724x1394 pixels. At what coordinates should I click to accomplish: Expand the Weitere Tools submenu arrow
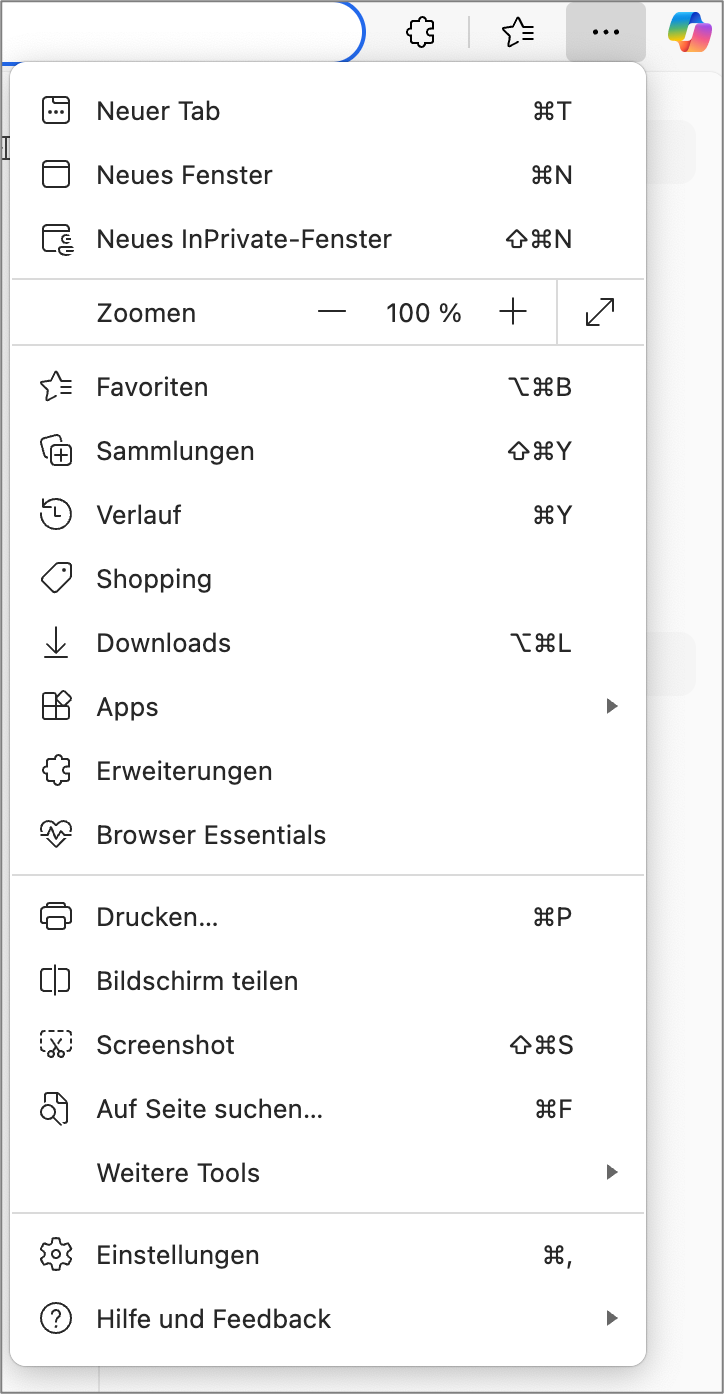coord(612,1172)
